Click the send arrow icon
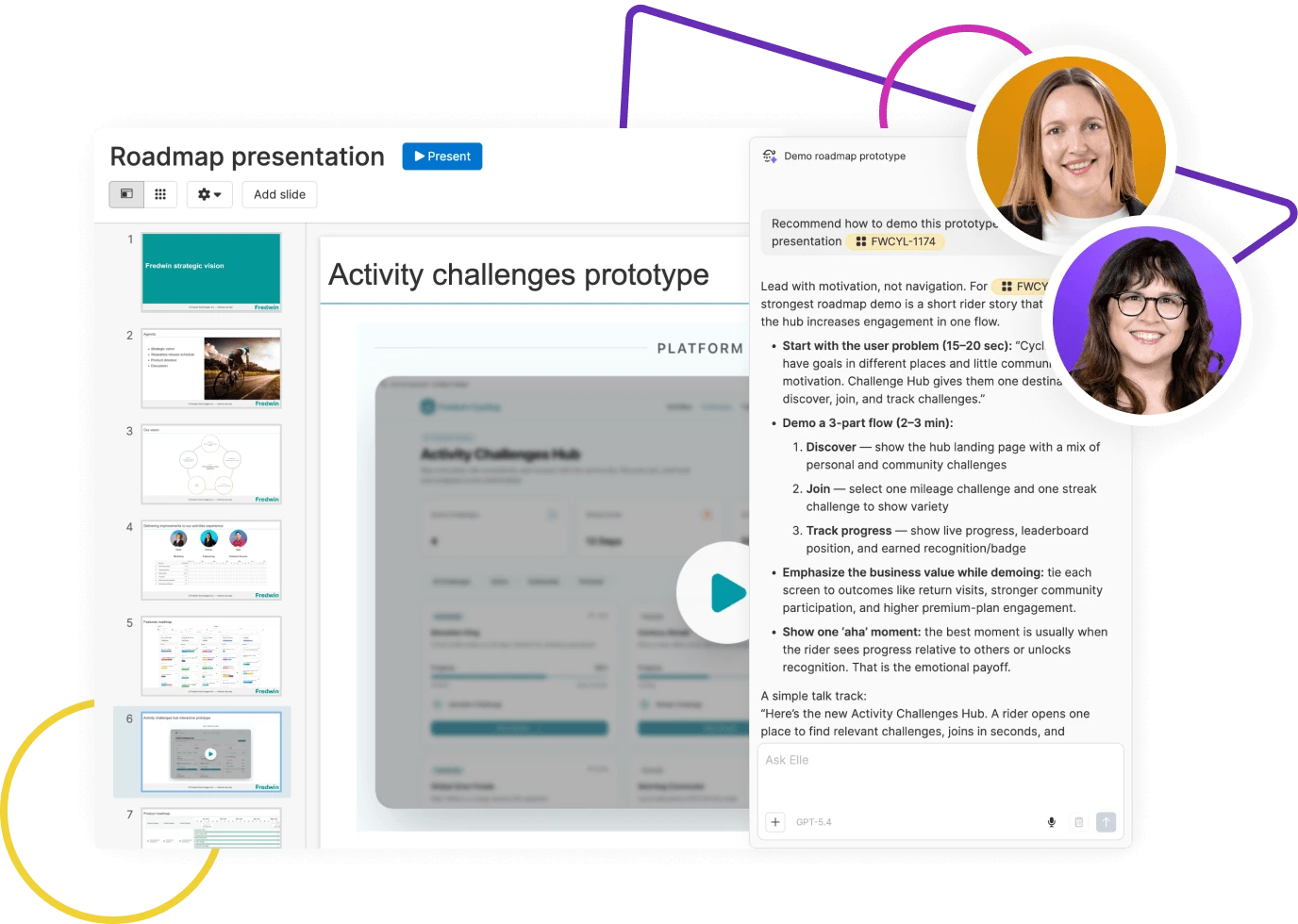 pos(1107,822)
